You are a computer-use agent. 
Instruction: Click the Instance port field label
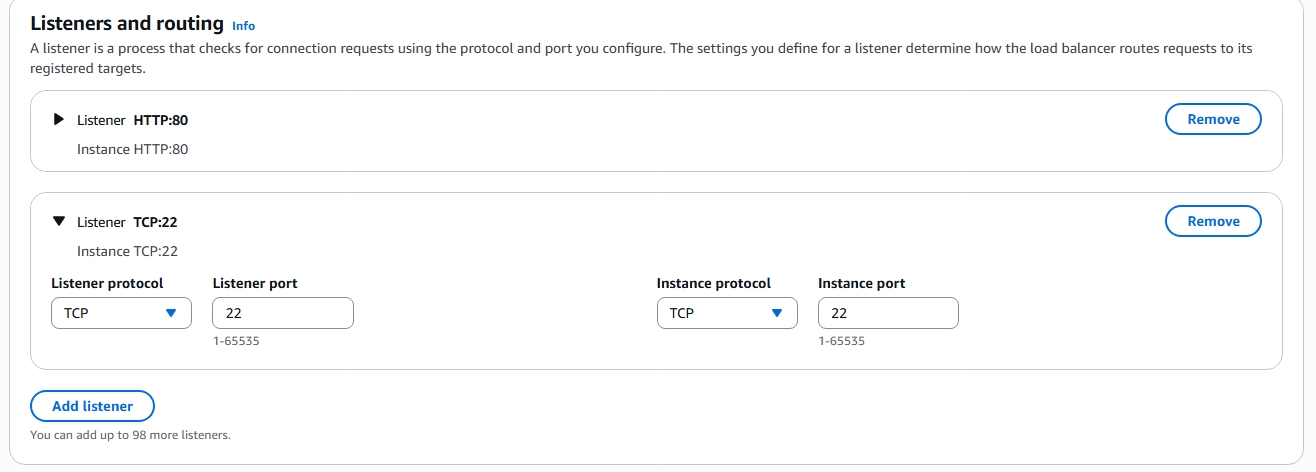pos(861,283)
